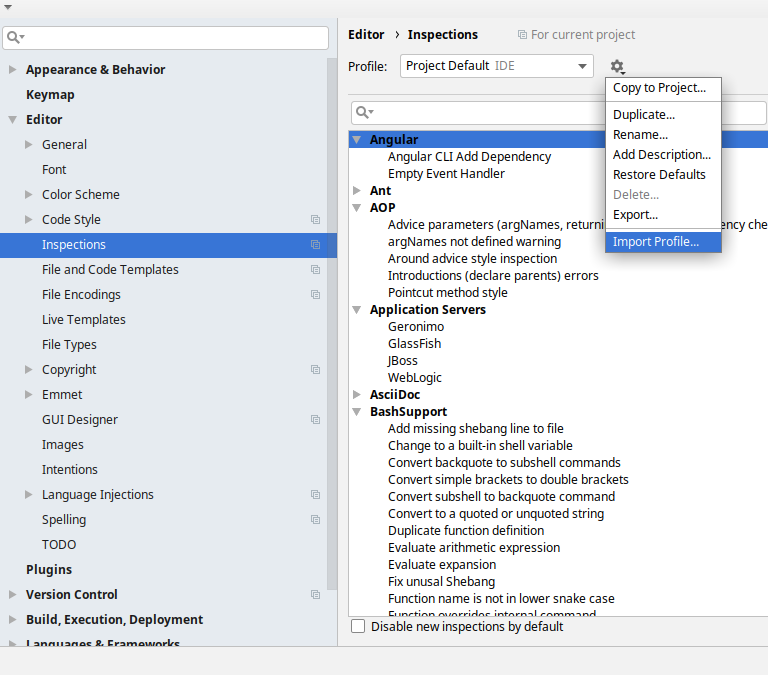Click the project icon beside Spelling

coord(315,520)
